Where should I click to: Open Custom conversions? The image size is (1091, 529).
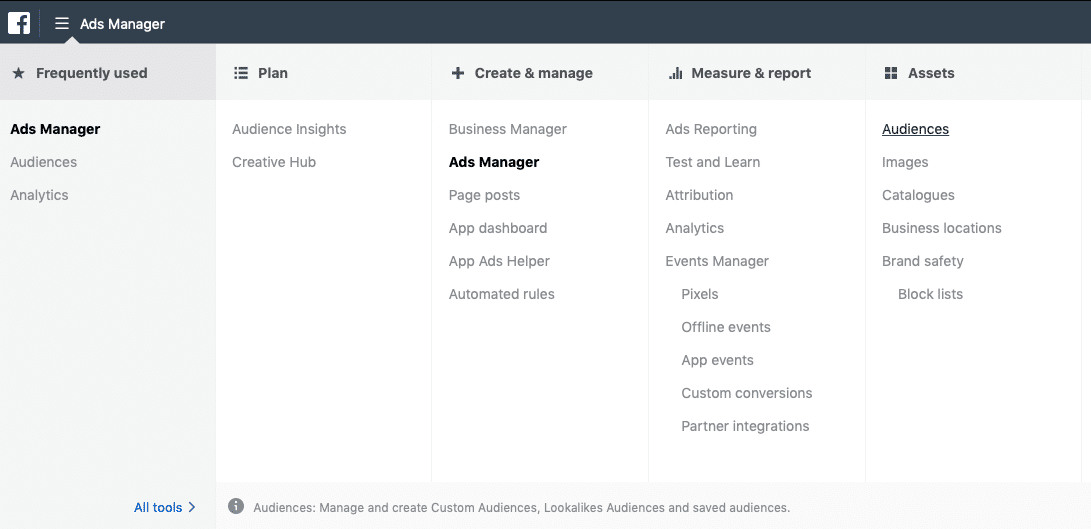[x=747, y=393]
